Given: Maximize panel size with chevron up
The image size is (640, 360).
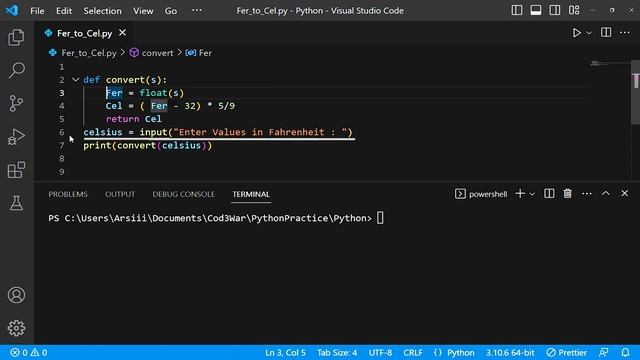Looking at the screenshot, I should [606, 193].
